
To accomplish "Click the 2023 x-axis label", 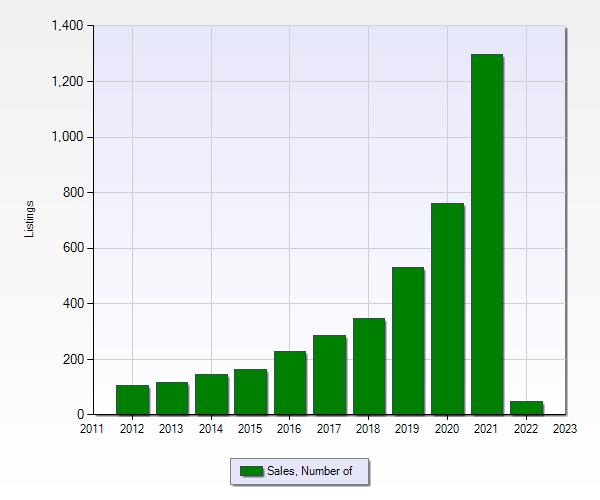I will tap(565, 429).
